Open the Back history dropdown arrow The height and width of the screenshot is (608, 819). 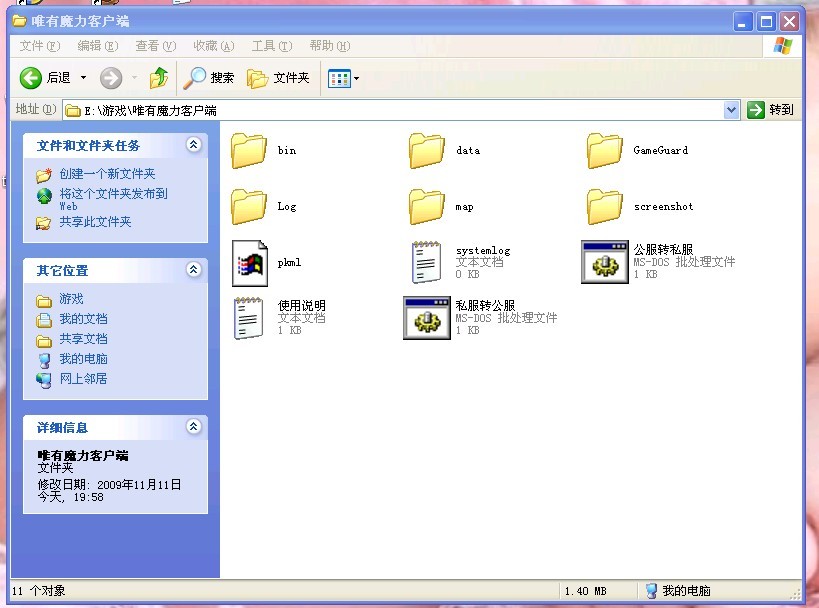(x=83, y=78)
